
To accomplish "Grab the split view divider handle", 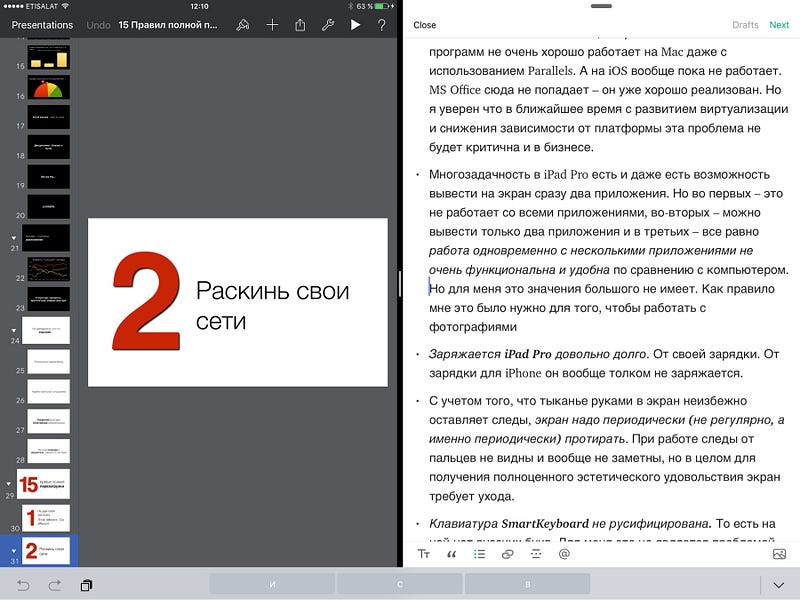I will [x=400, y=283].
